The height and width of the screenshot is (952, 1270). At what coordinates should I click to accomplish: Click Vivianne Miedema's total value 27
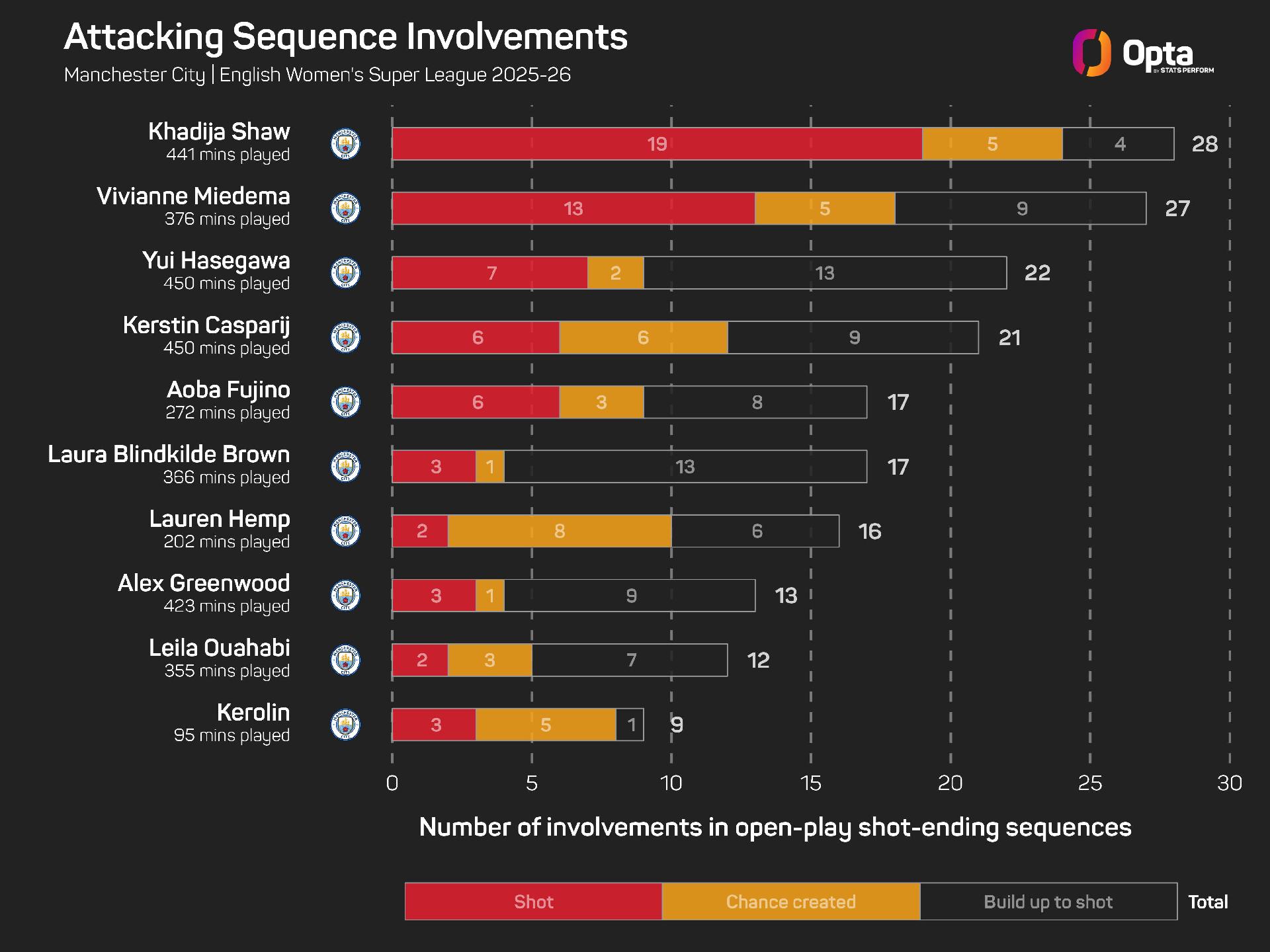[1177, 208]
